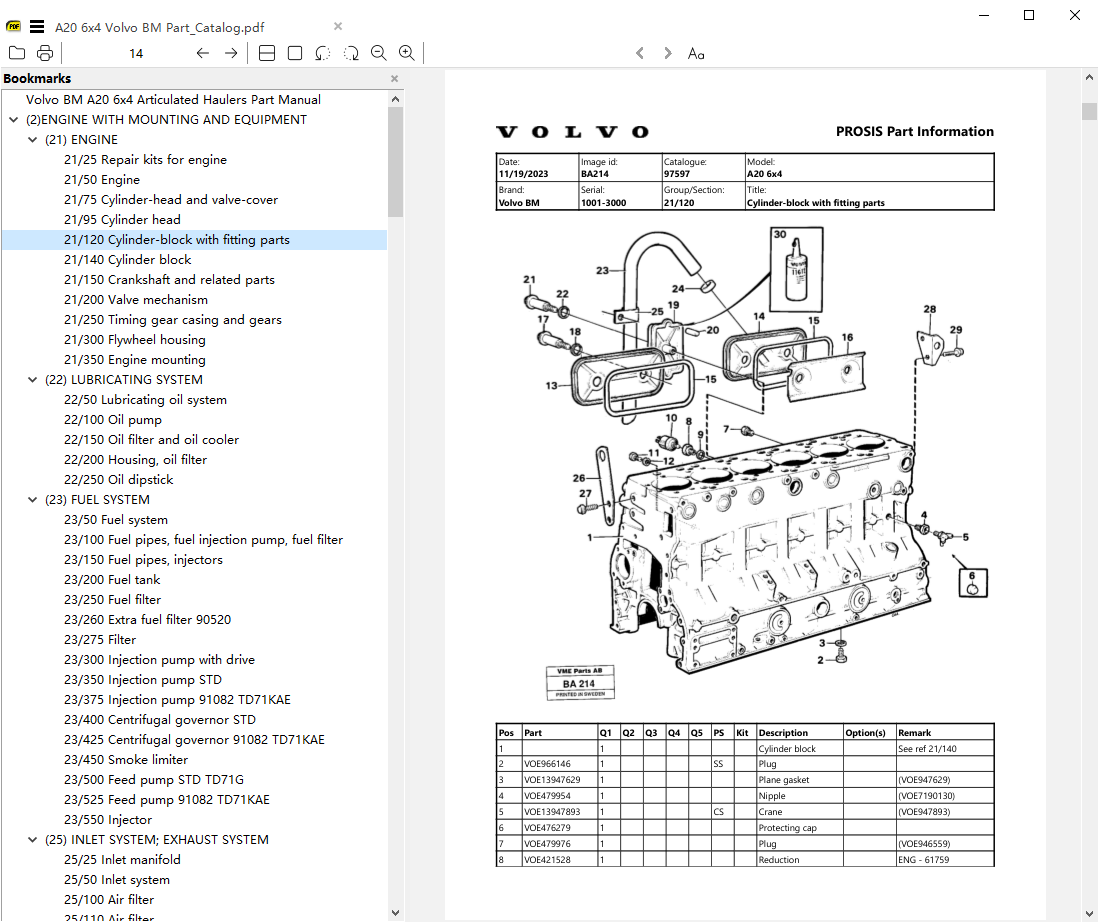Click the document vertical scrollbar thumb

(x=1089, y=111)
